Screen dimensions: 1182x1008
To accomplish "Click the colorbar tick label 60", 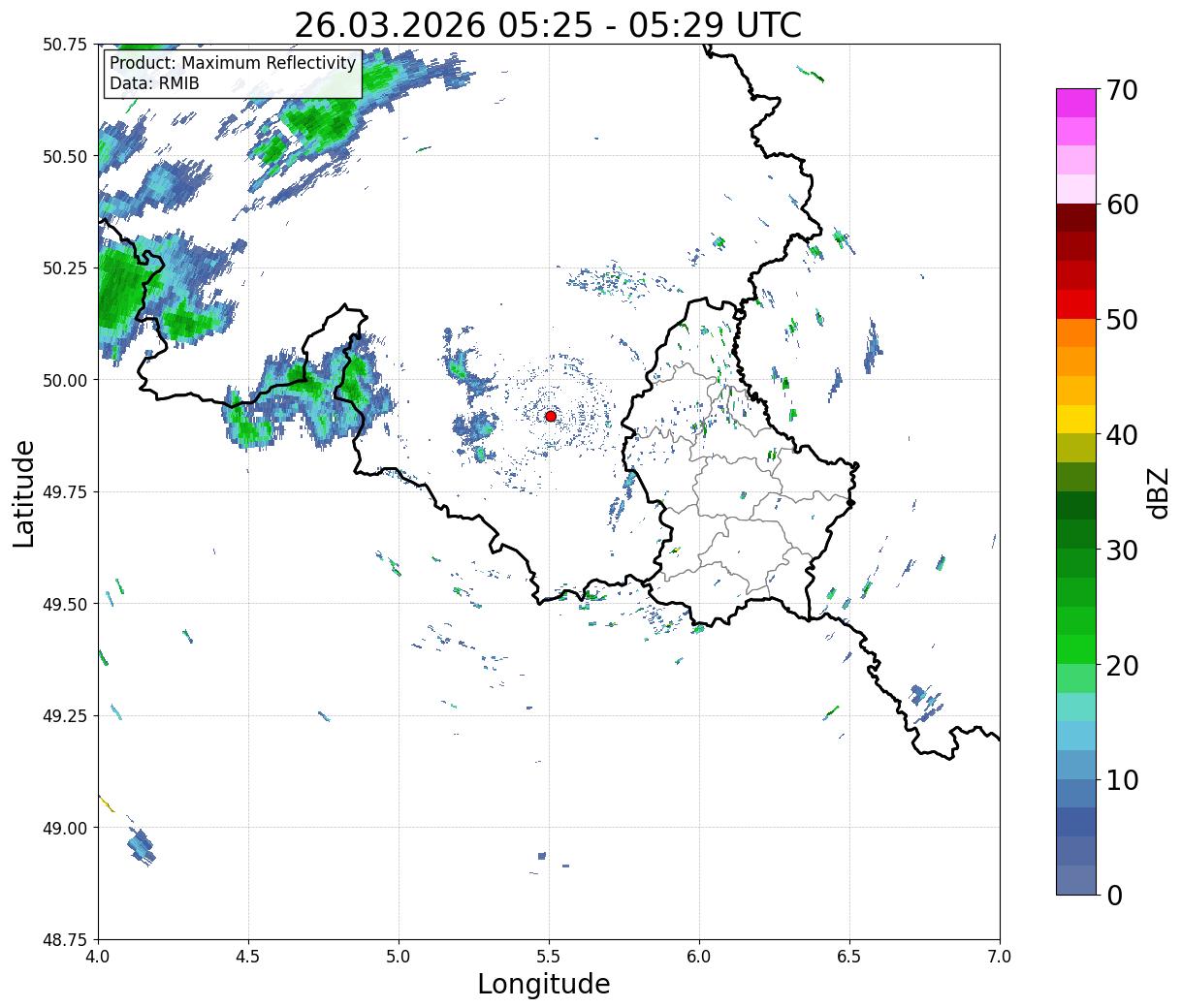I will 1121,205.
